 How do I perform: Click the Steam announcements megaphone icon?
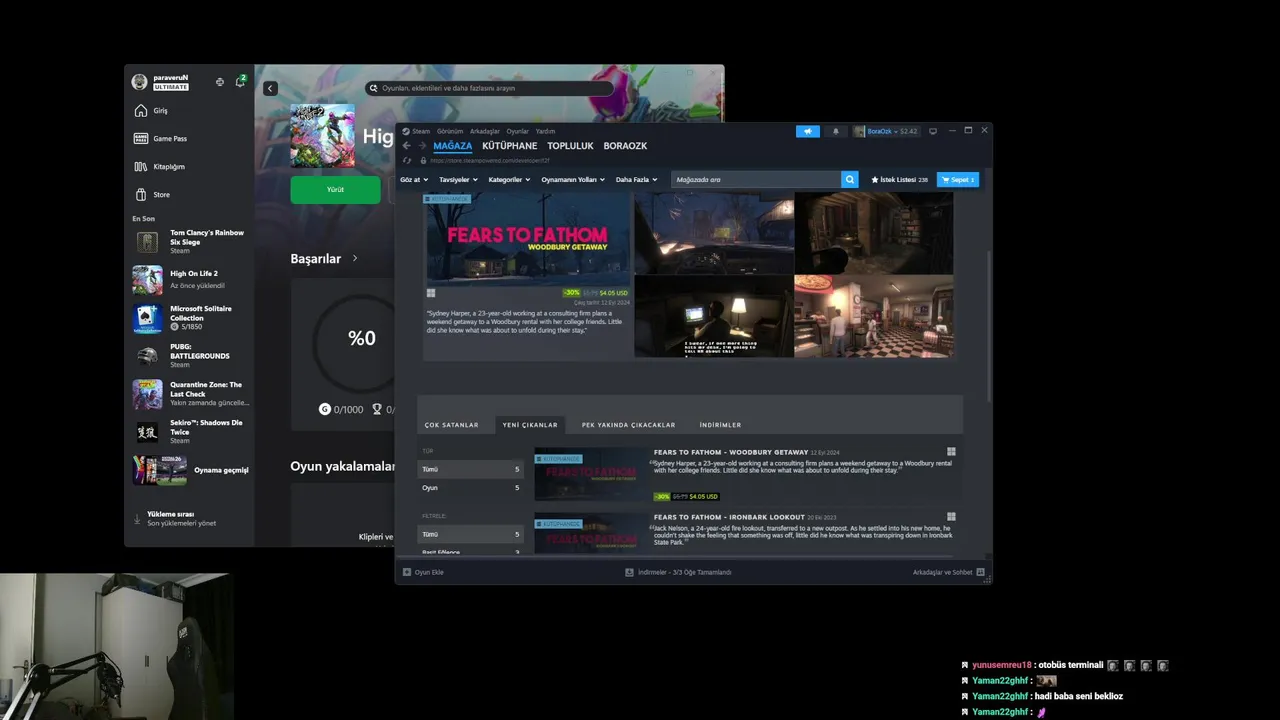[807, 131]
